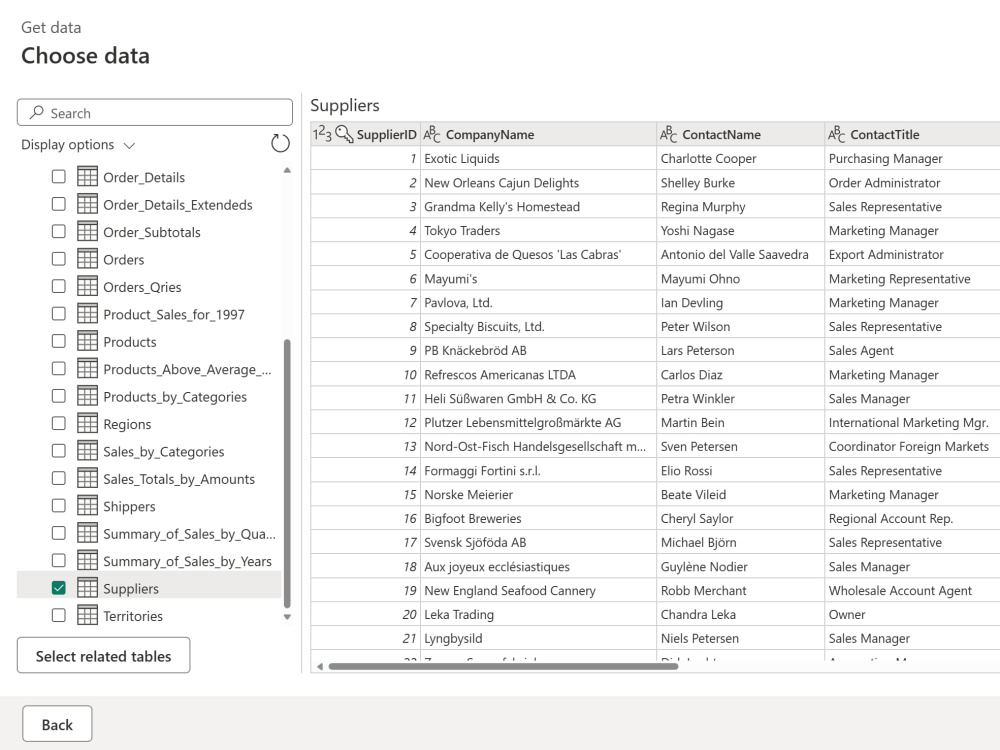
Task: Check the Territories checkbox
Action: 59,615
